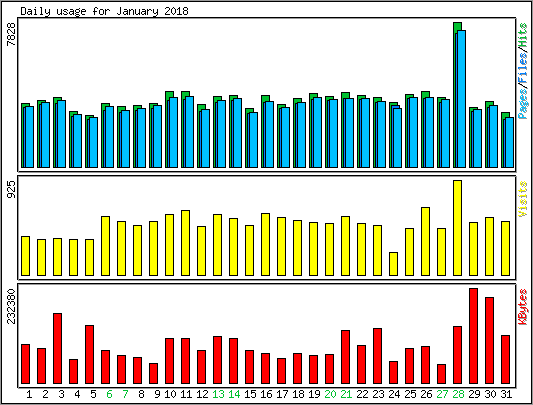Click day label 10 on the axis
The image size is (533, 405).
170,394
